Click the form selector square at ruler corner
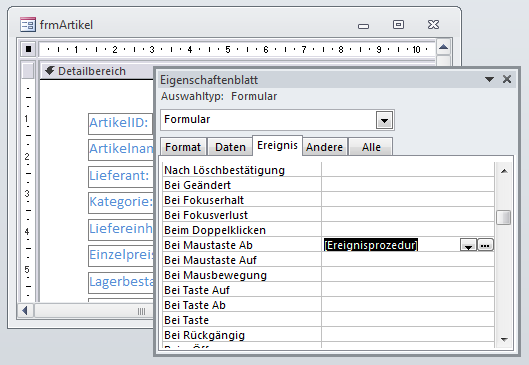This screenshot has width=529, height=365. [x=28, y=49]
